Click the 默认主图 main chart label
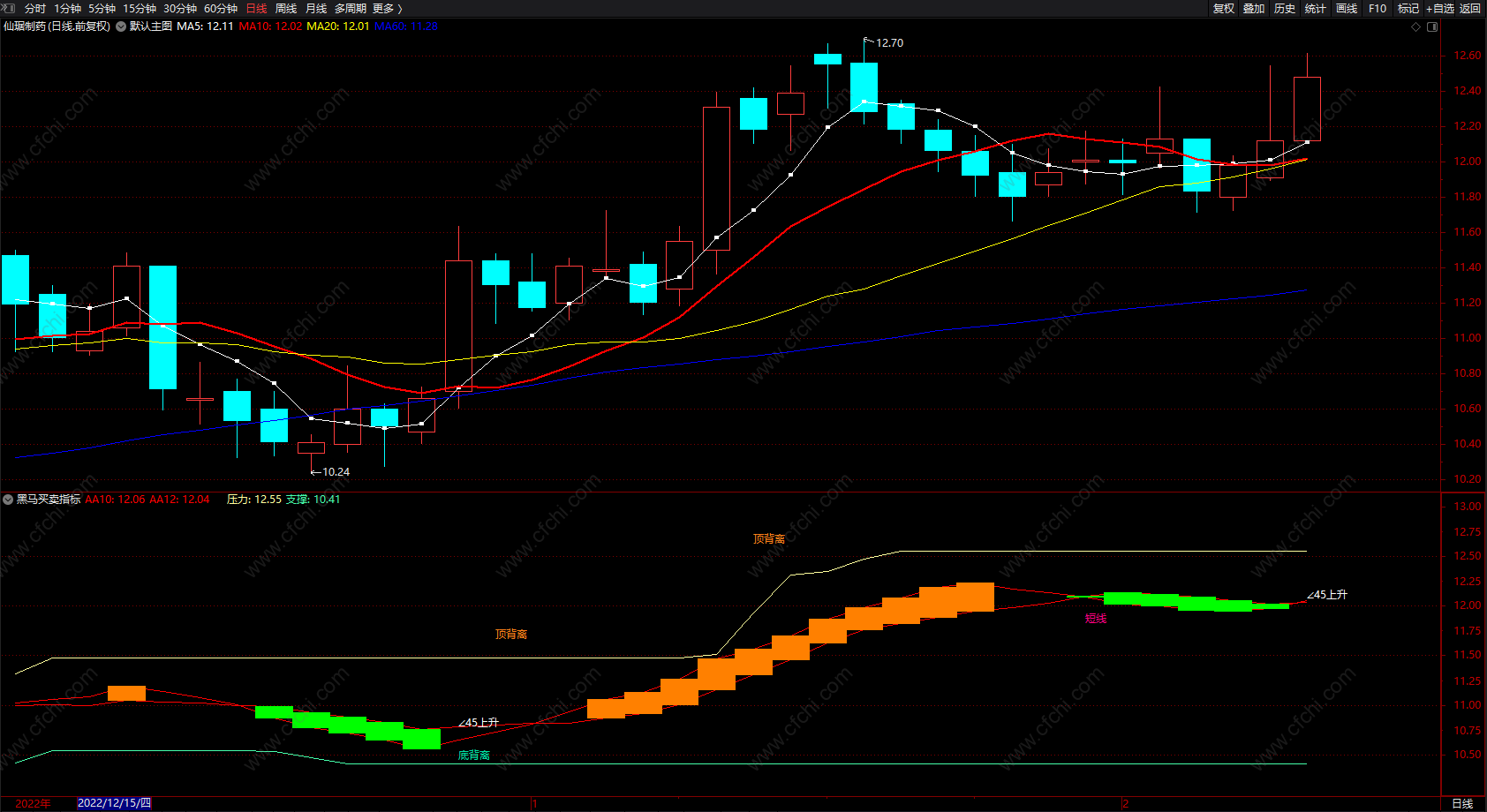The image size is (1487, 812). pos(151,26)
